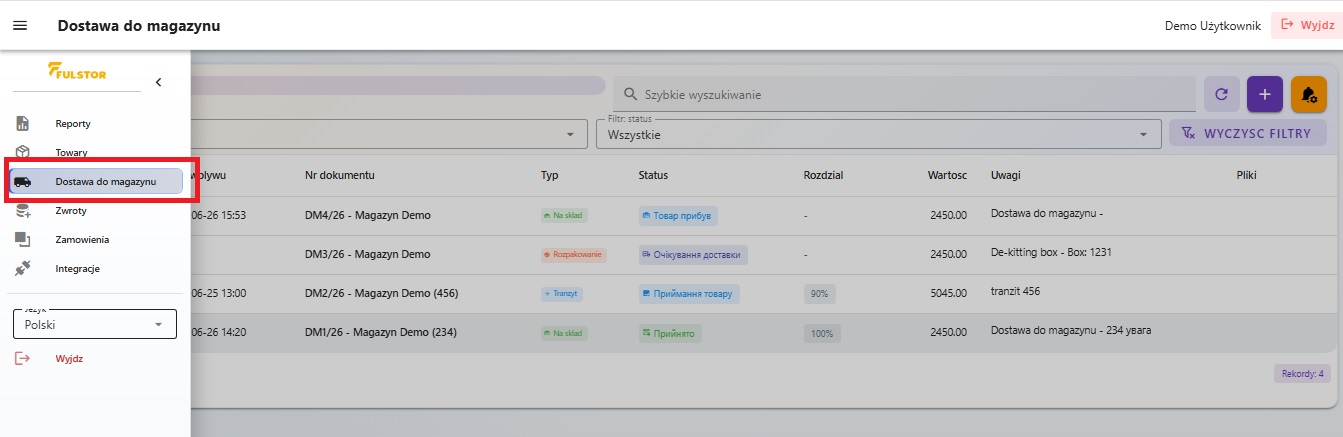Screen dimensions: 1343x437
Task: Click the Uwagi column header
Action: (1007, 175)
